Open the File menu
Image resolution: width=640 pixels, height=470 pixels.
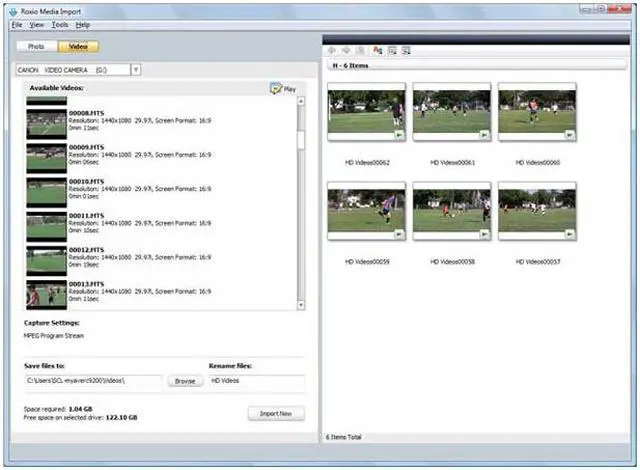point(17,24)
